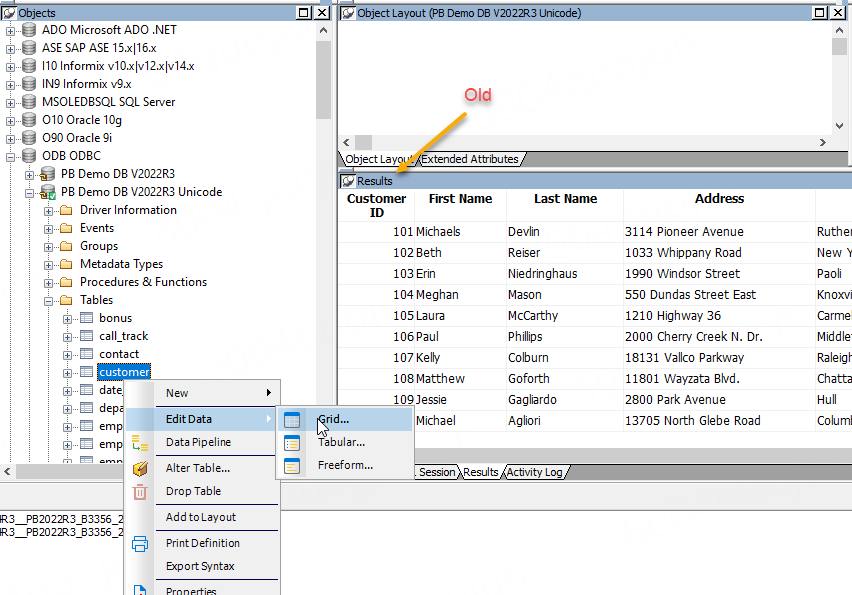Image resolution: width=852 pixels, height=595 pixels.
Task: Switch to the Extended Attributes tab
Action: coord(470,159)
